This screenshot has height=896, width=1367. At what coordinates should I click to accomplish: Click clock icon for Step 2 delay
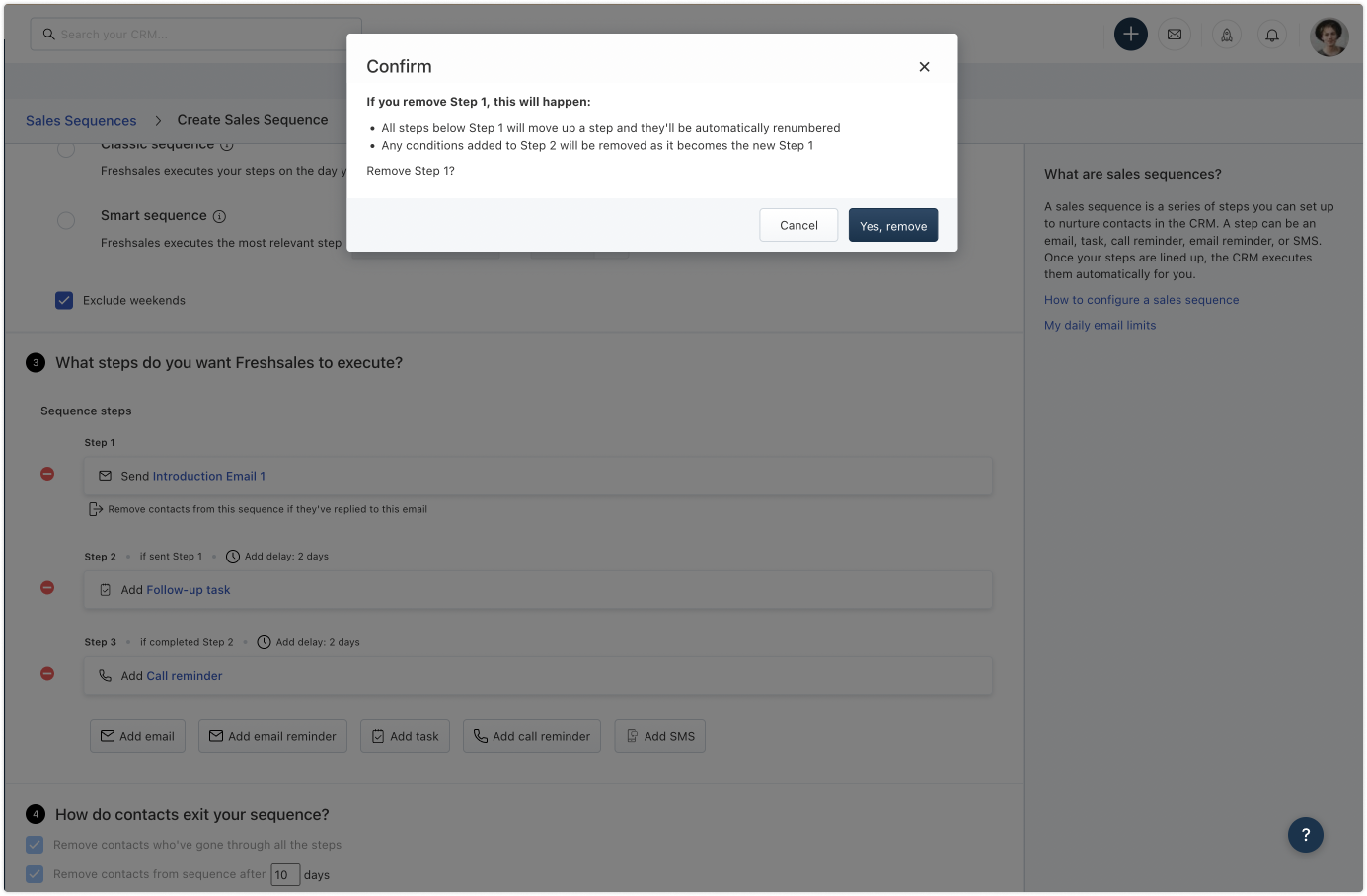coord(233,557)
